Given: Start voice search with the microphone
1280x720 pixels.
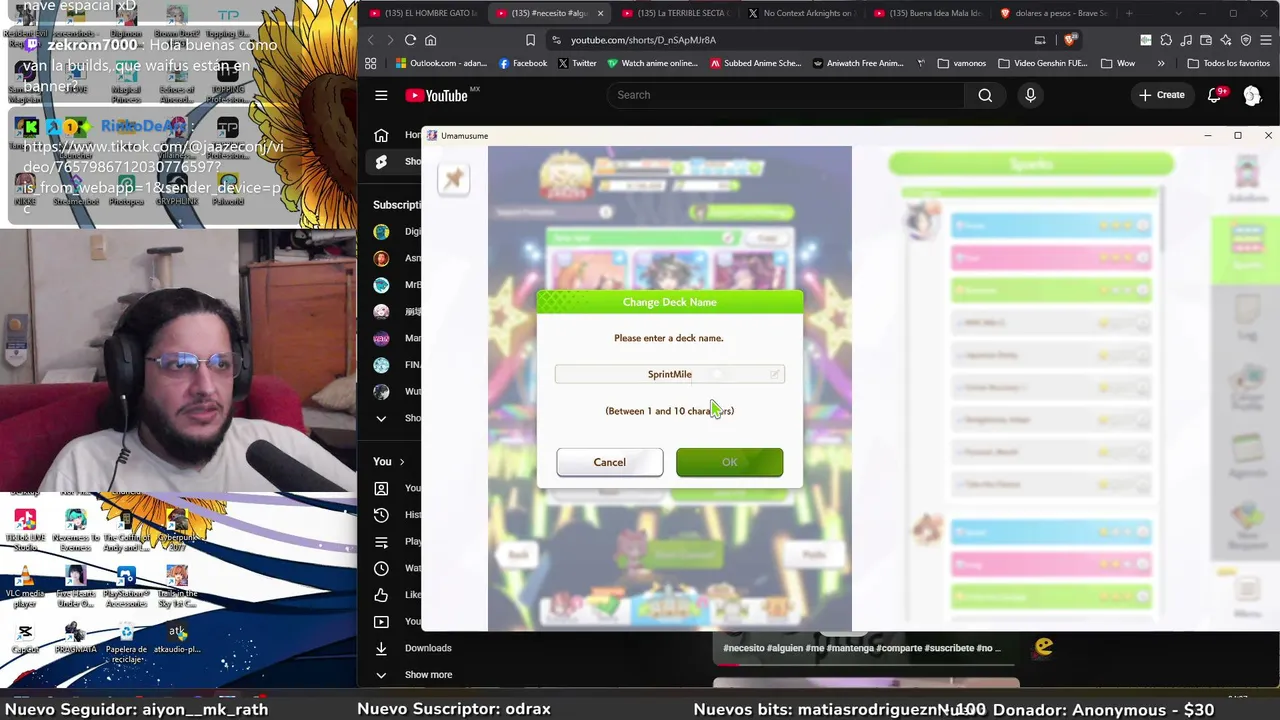Looking at the screenshot, I should pyautogui.click(x=1030, y=95).
